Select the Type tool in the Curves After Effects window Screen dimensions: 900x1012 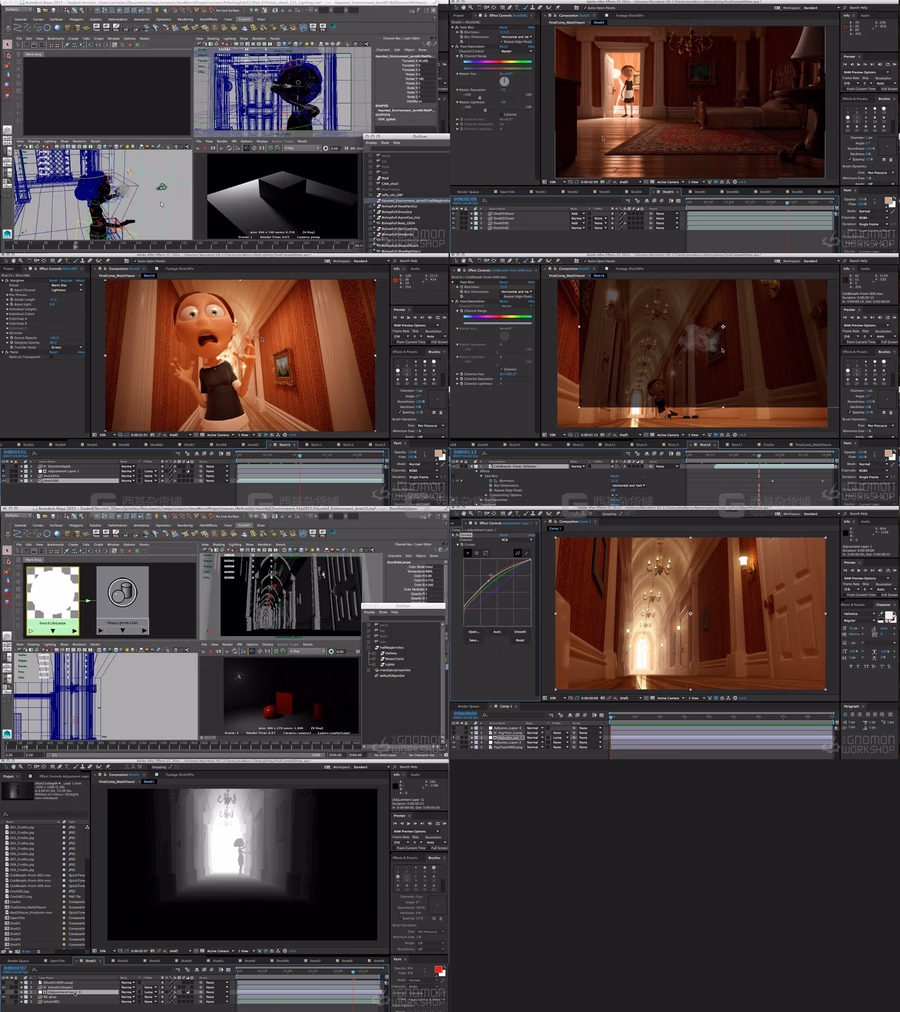(517, 513)
